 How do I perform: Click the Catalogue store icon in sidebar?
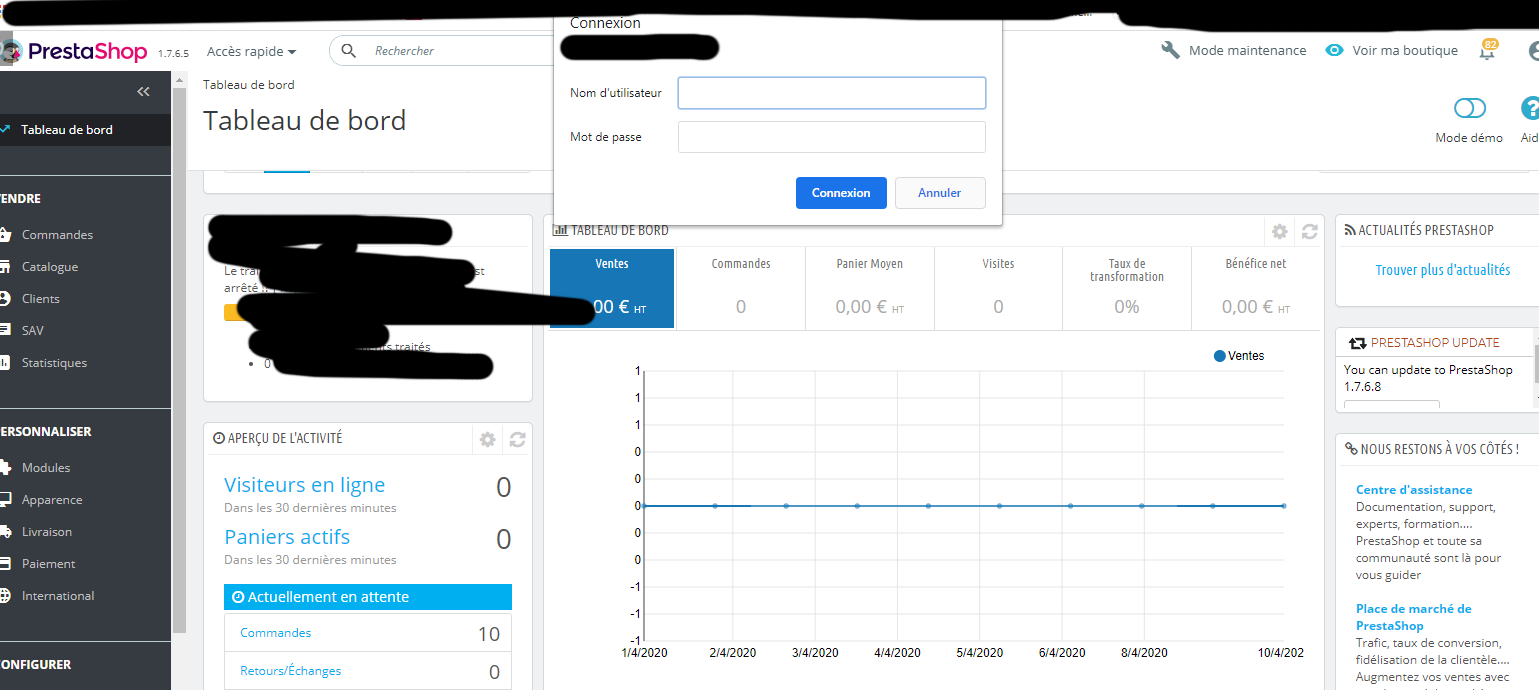point(5,267)
